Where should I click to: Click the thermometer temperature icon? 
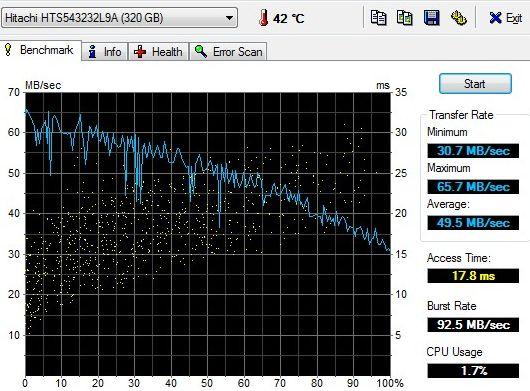pyautogui.click(x=264, y=18)
